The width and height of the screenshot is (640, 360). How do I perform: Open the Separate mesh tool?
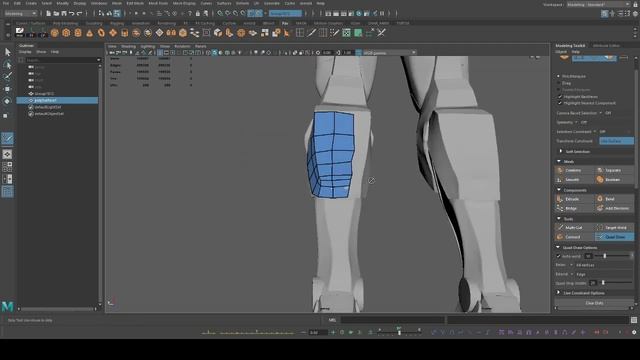click(614, 170)
